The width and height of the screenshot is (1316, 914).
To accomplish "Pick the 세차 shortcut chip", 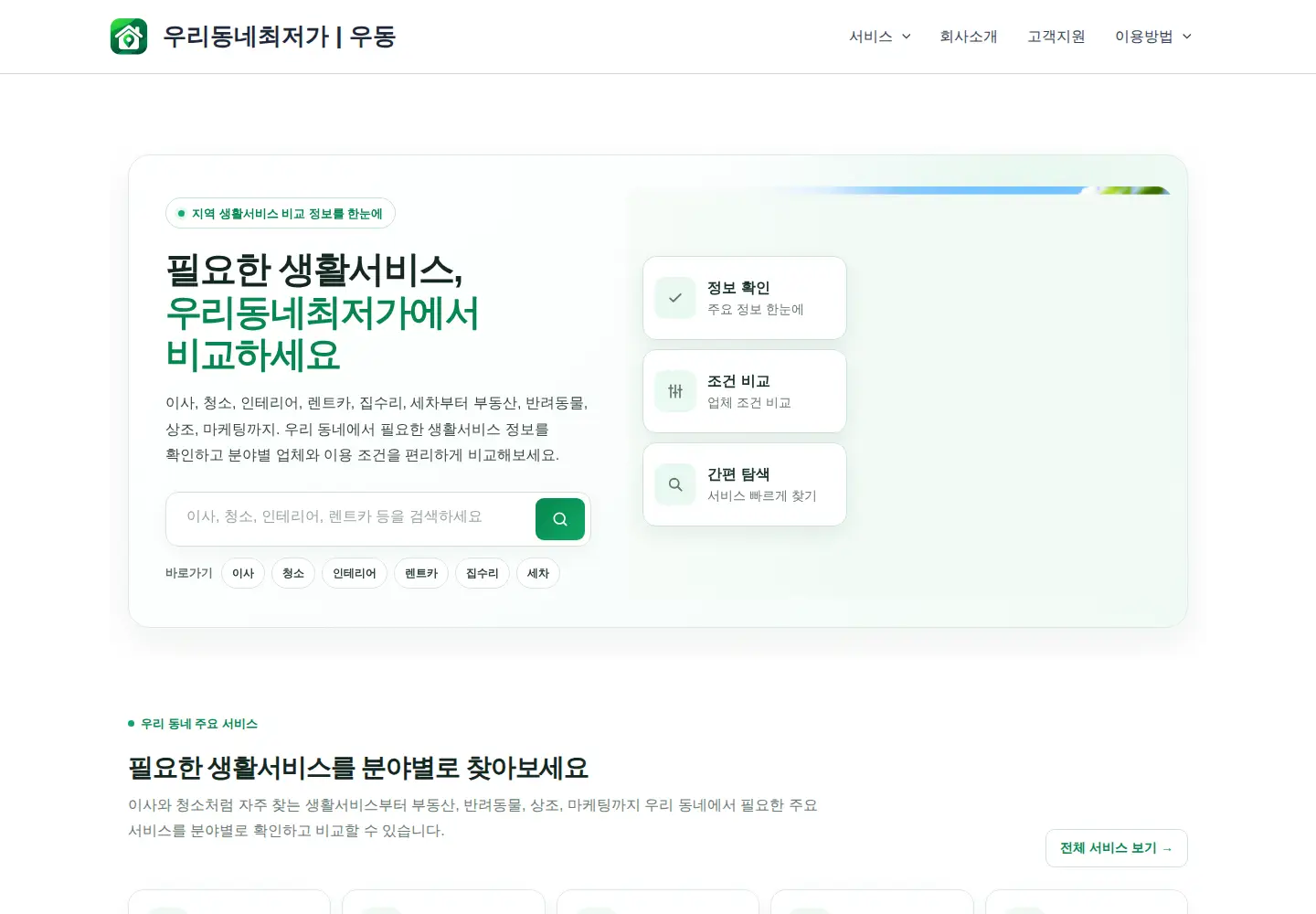I will pos(538,573).
